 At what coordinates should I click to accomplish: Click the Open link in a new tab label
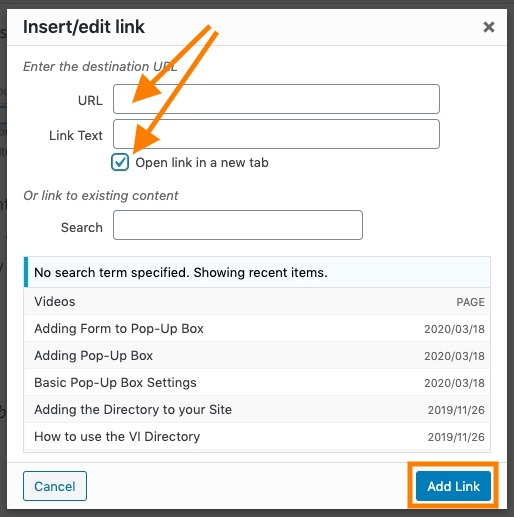tap(202, 163)
